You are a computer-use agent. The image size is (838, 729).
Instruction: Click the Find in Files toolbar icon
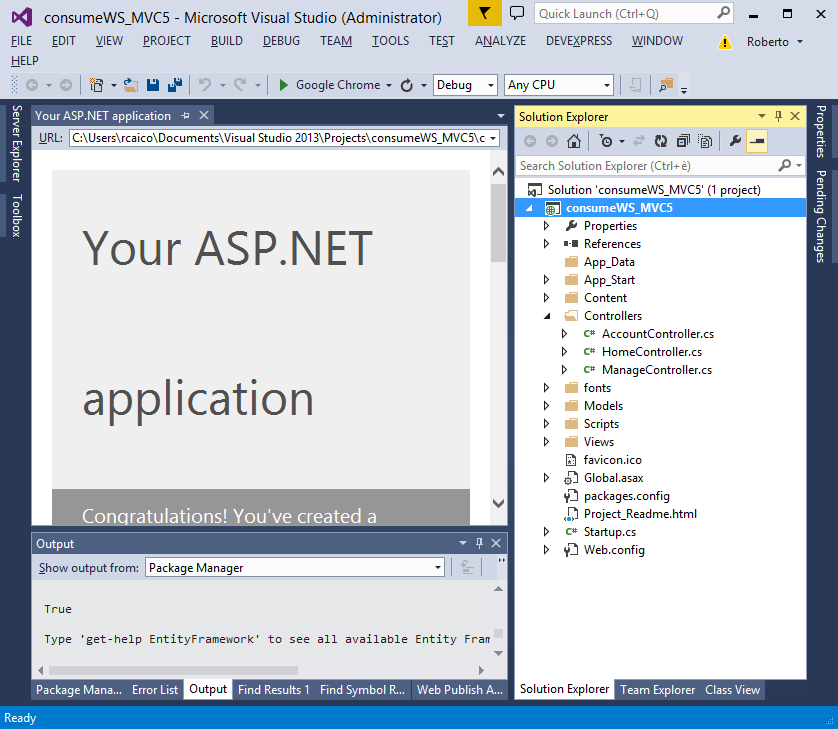666,85
